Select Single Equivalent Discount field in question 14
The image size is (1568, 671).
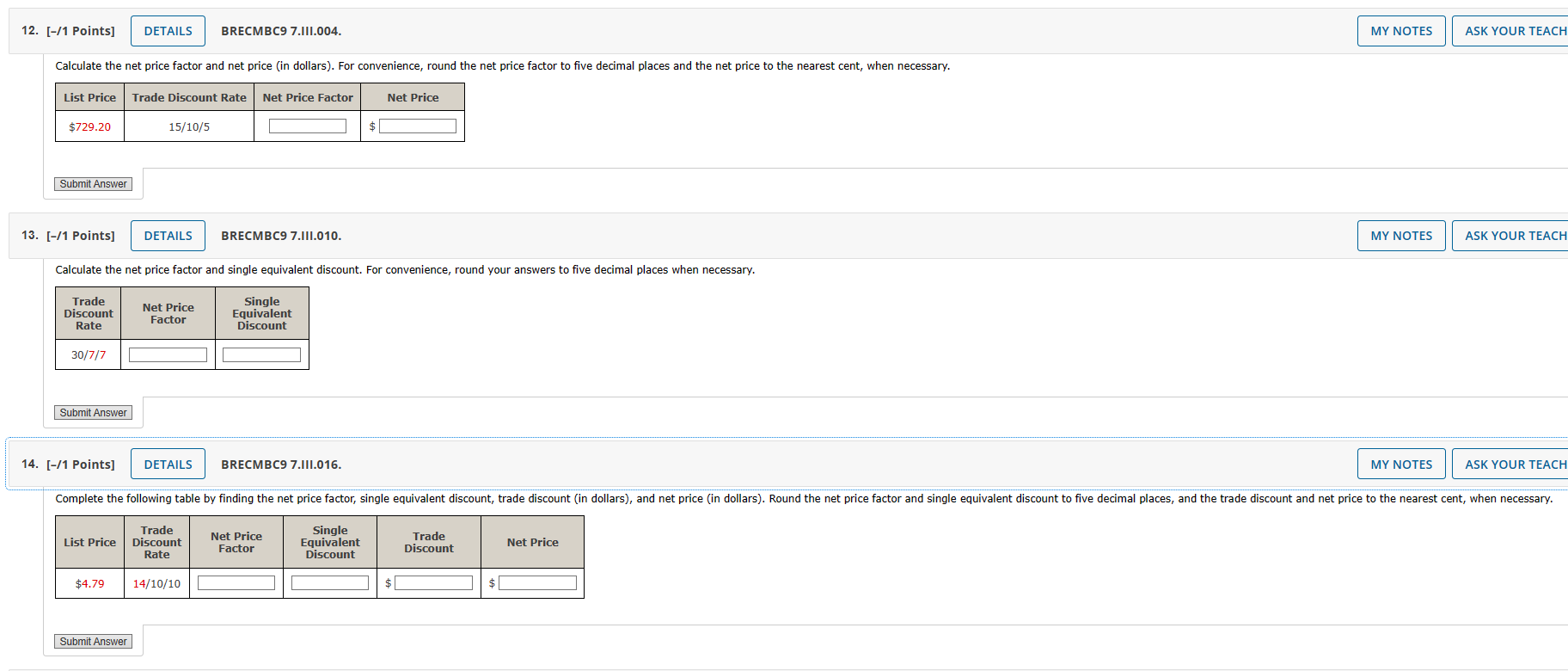329,582
